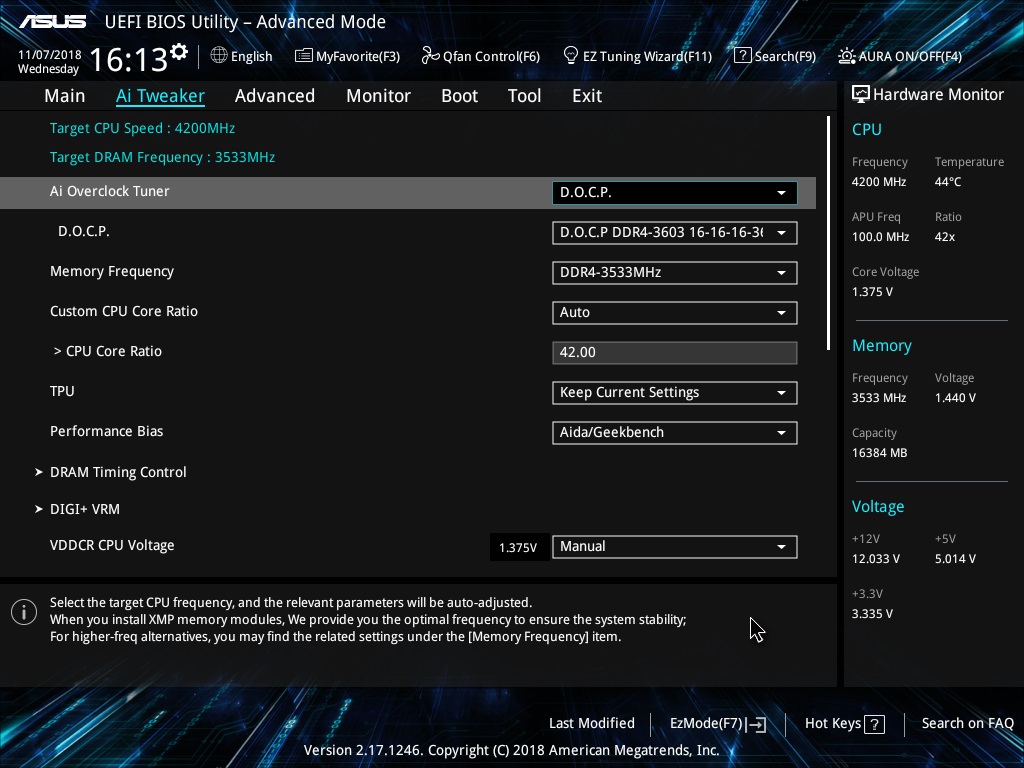Switch to EzMode(F7)

pos(718,724)
